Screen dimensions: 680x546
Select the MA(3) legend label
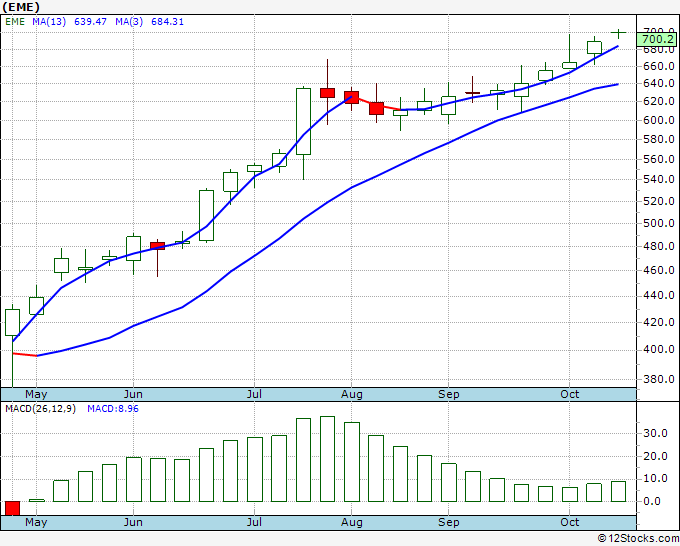tap(129, 21)
